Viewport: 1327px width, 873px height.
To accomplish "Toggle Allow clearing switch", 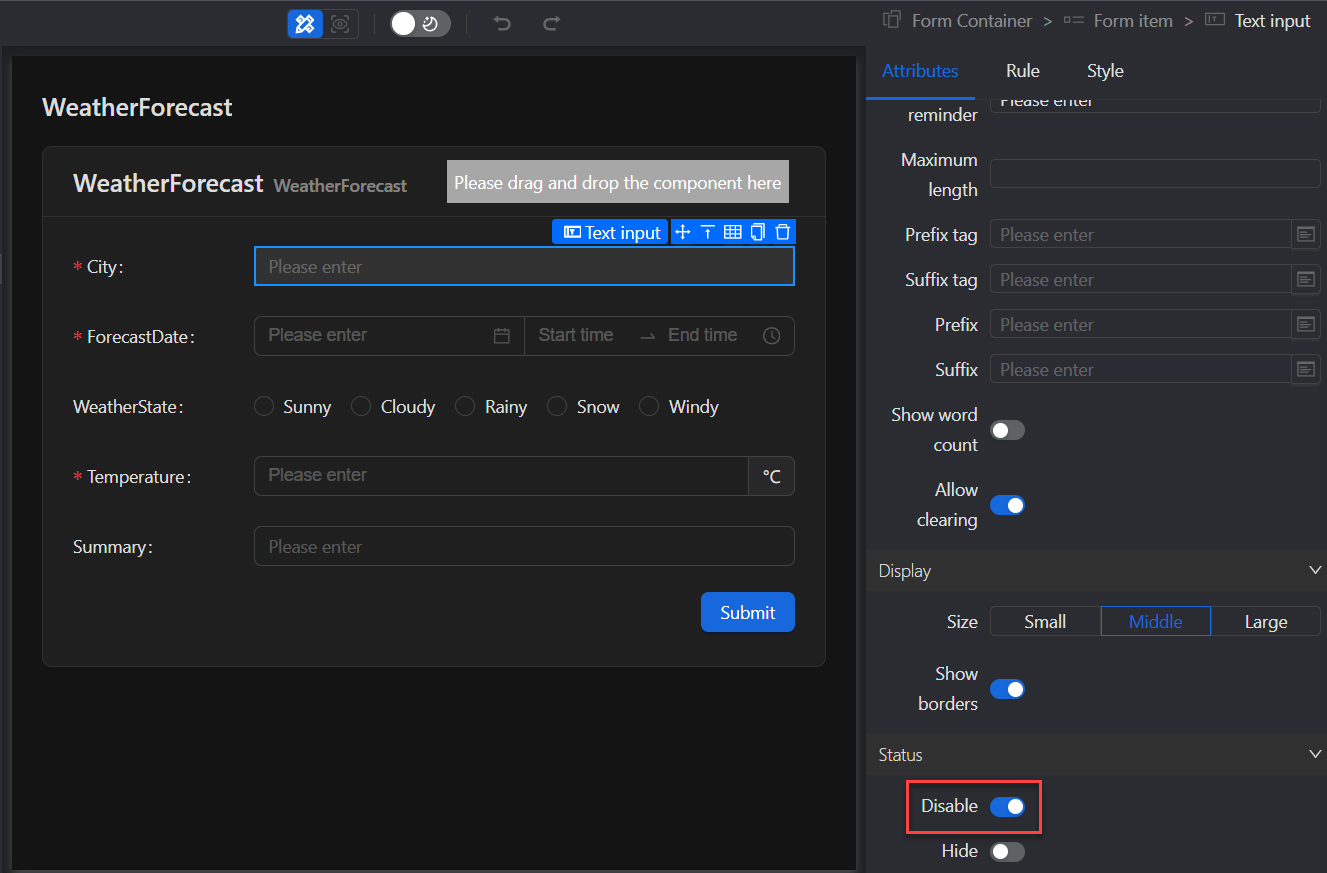I will point(1007,505).
